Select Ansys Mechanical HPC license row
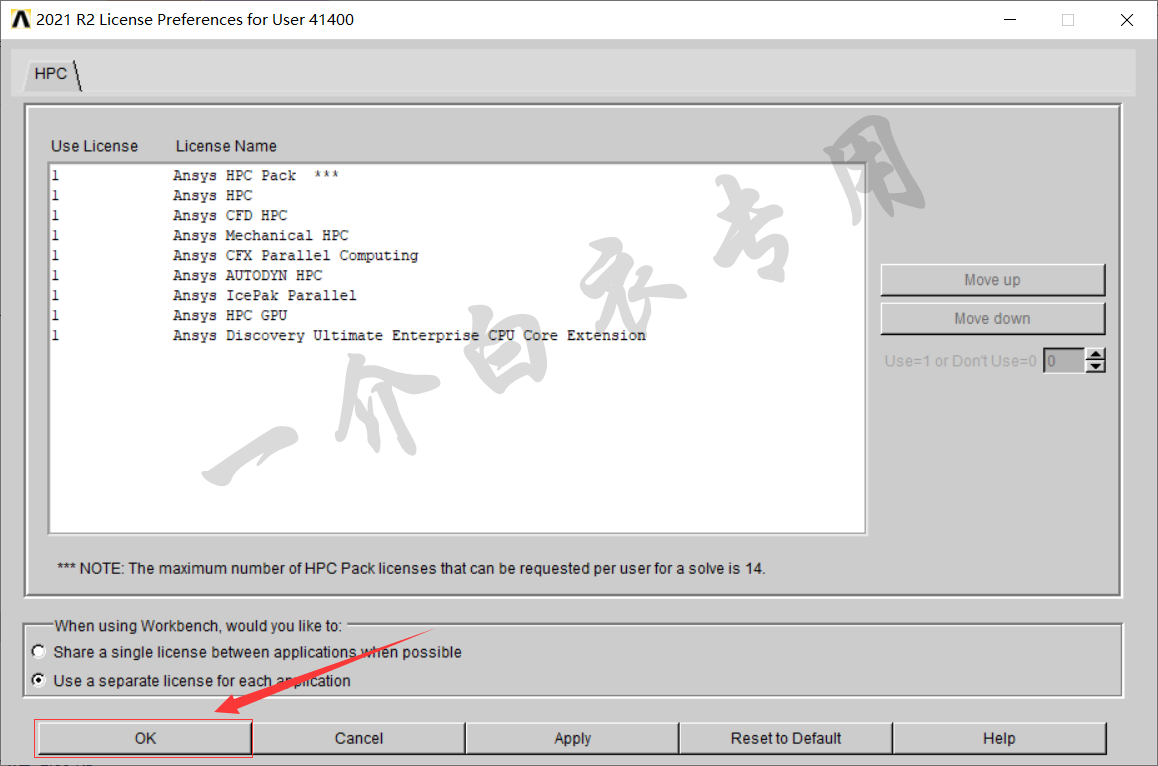The image size is (1158, 766). (x=456, y=236)
